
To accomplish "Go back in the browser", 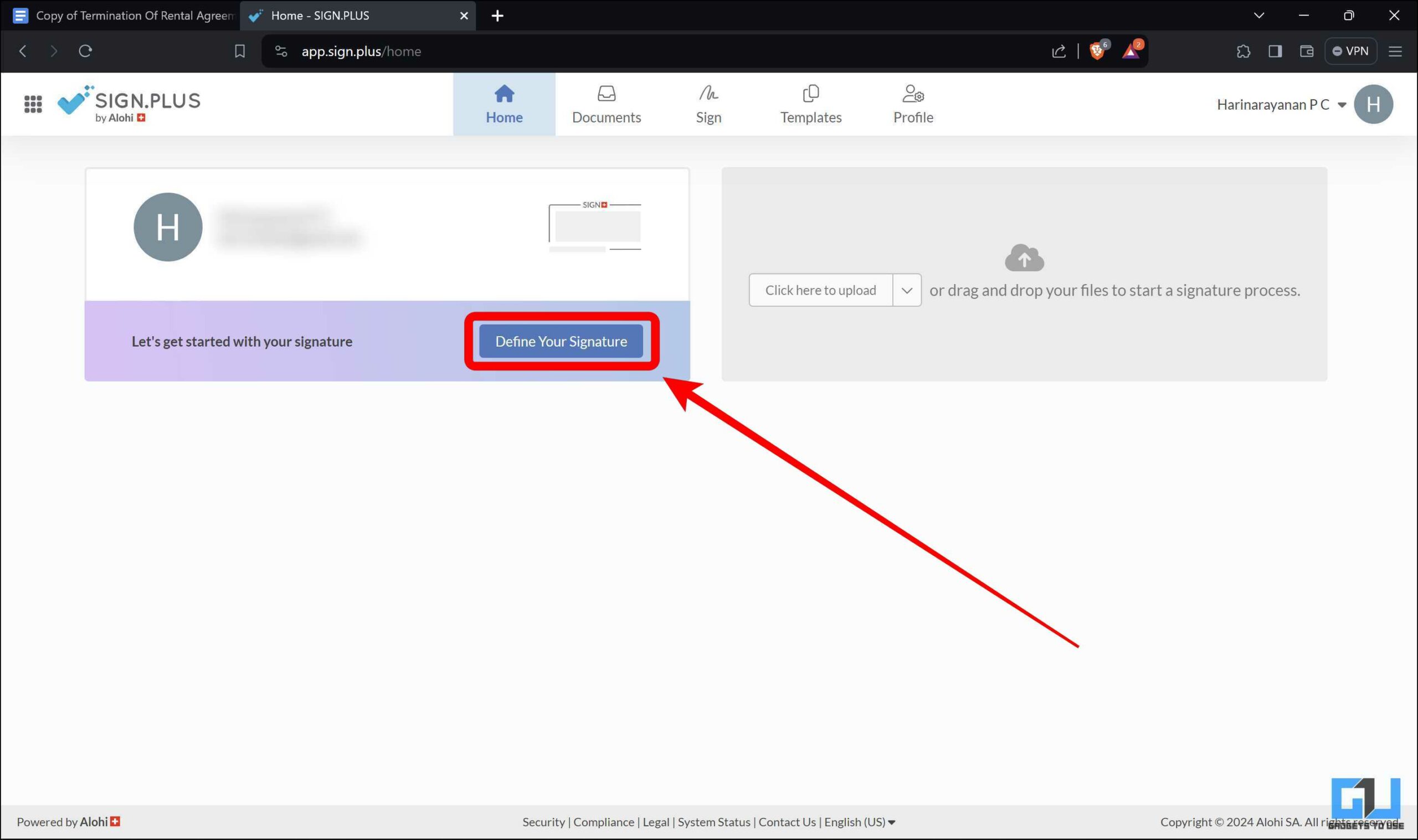I will click(23, 51).
